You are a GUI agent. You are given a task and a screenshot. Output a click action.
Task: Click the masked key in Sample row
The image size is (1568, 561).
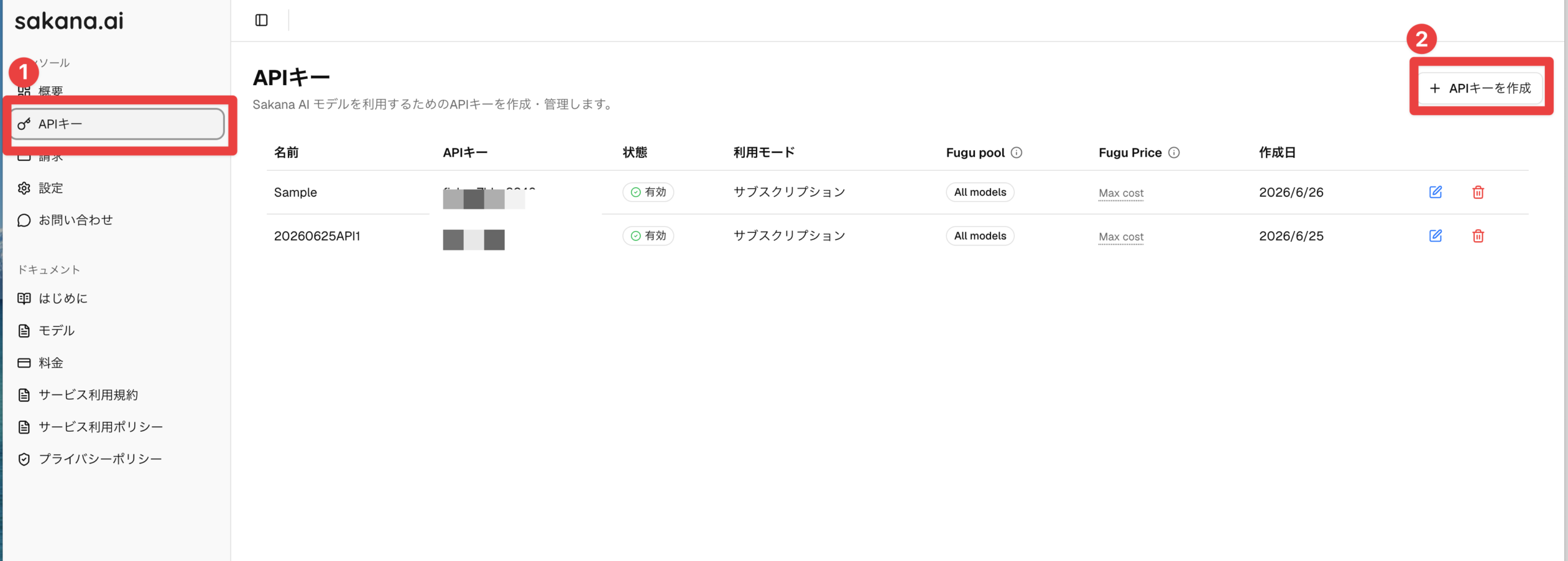[484, 198]
